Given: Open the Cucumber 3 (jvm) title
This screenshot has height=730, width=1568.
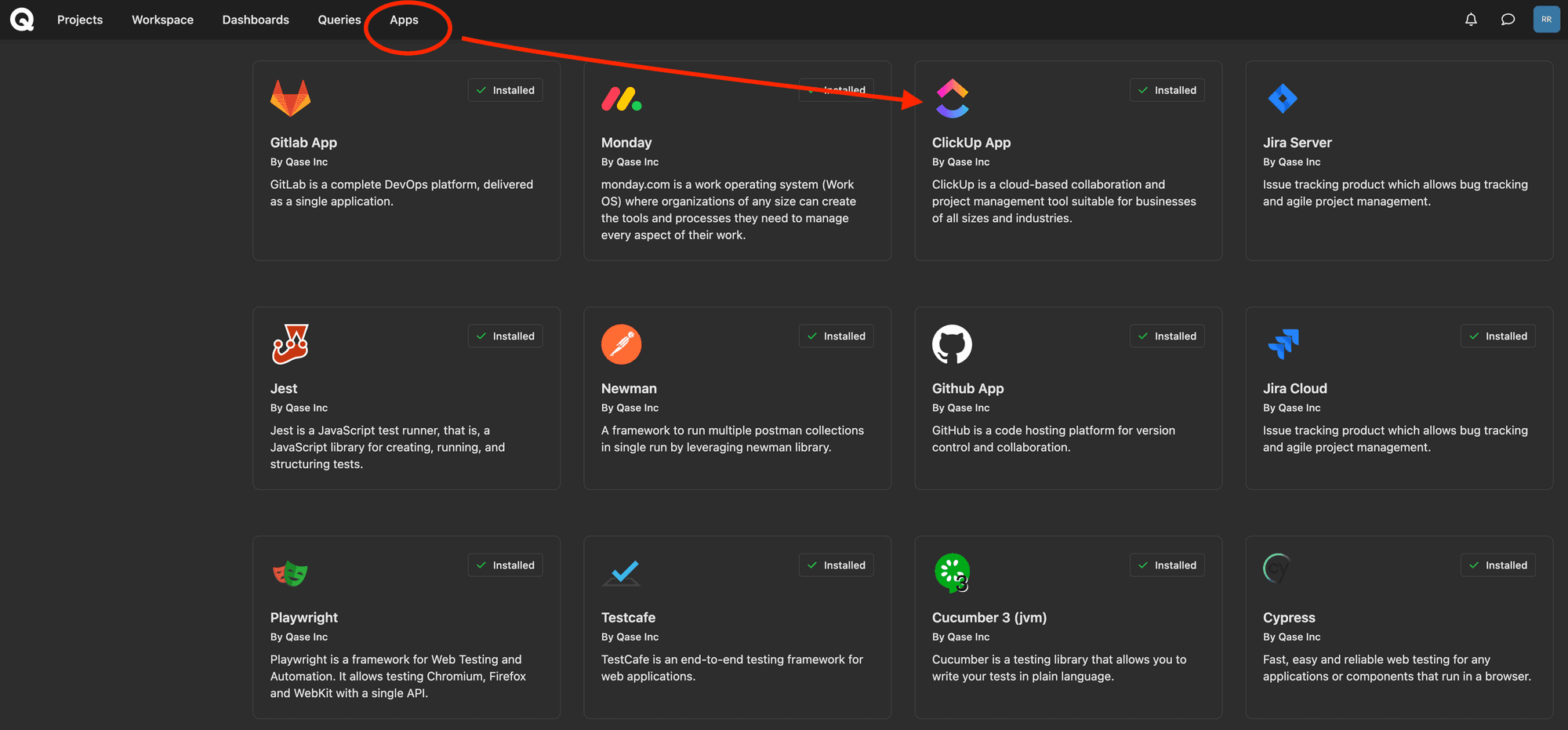Looking at the screenshot, I should (x=989, y=618).
